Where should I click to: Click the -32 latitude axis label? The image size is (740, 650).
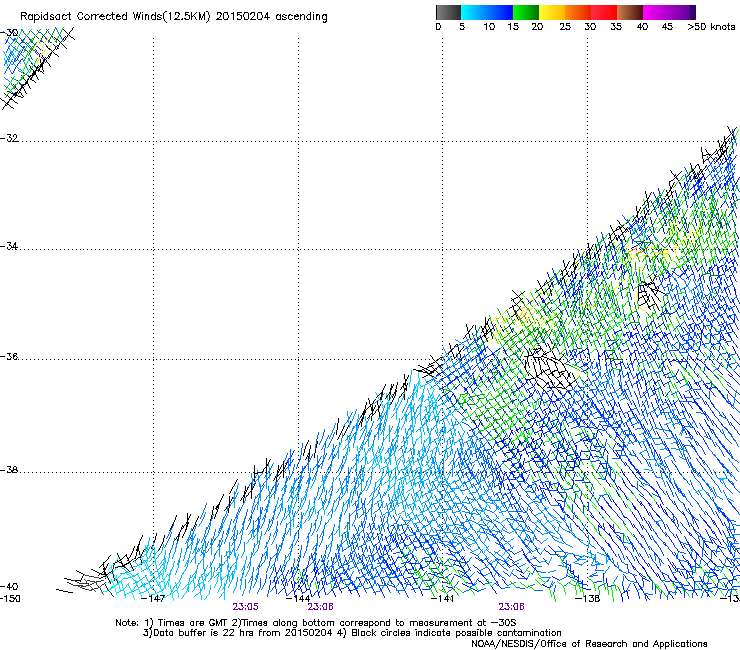coord(9,138)
